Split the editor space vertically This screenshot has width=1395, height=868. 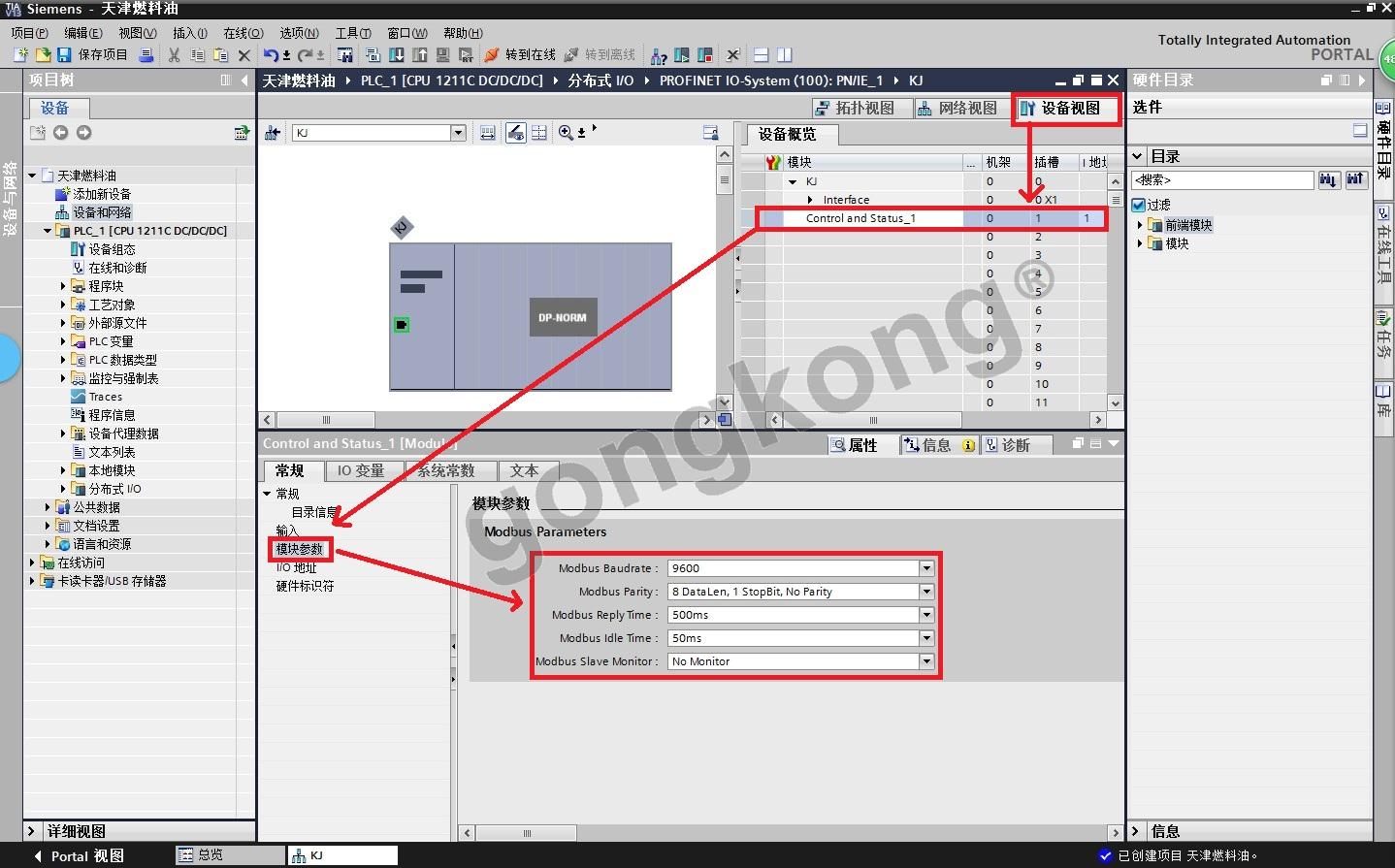[785, 55]
